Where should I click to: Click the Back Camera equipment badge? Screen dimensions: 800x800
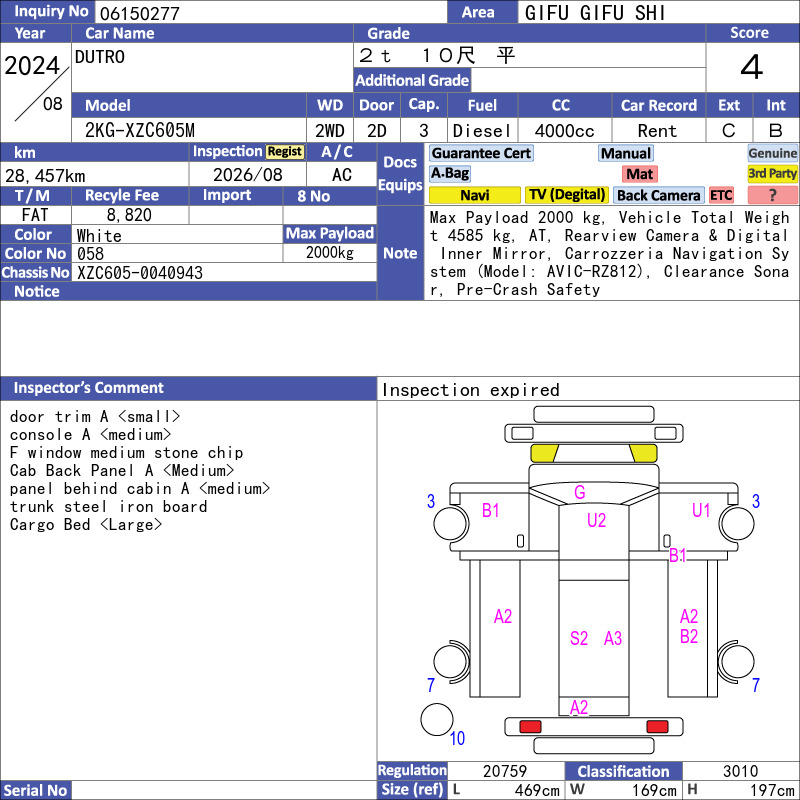point(658,195)
